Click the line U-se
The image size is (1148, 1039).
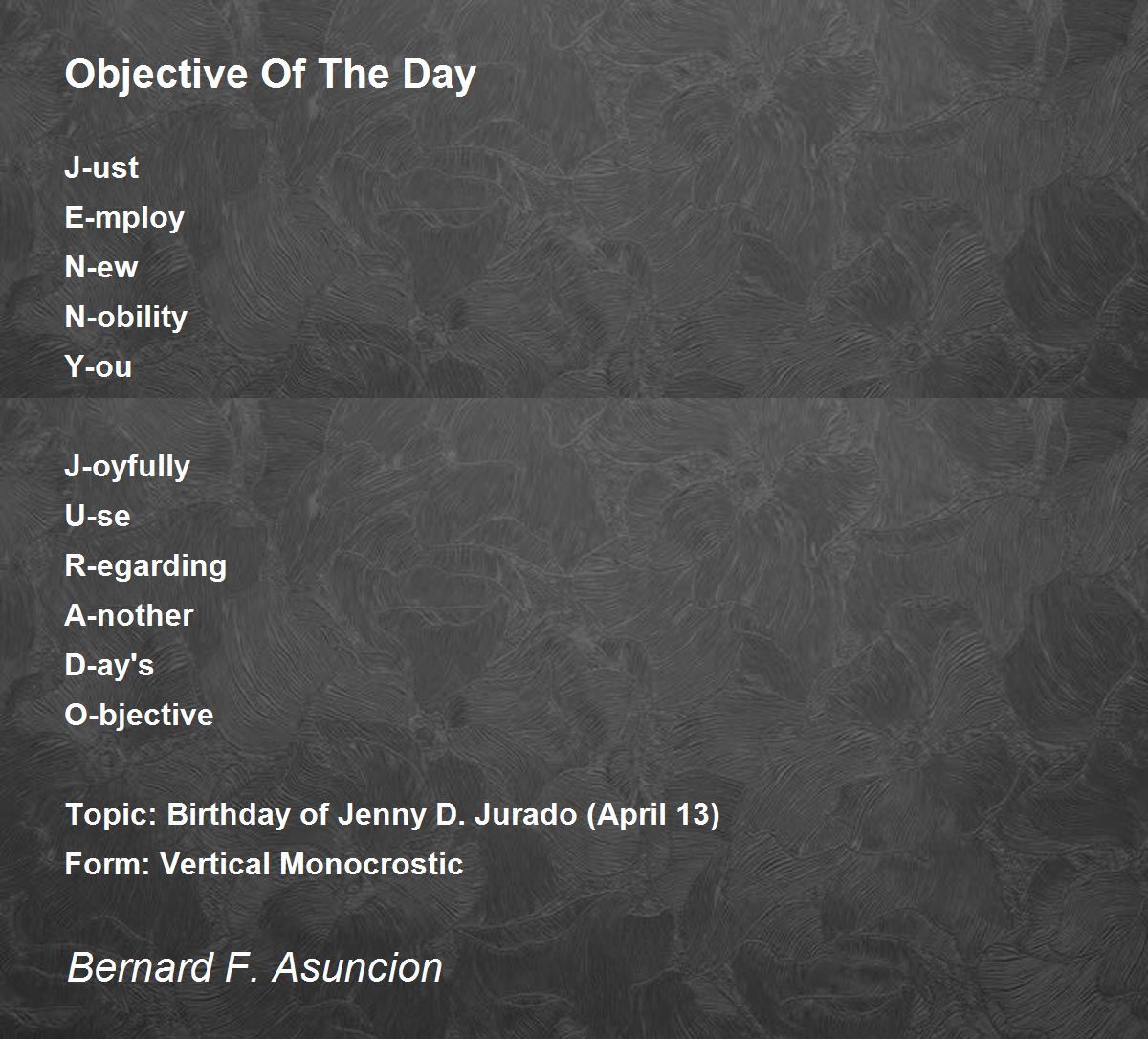[x=98, y=516]
